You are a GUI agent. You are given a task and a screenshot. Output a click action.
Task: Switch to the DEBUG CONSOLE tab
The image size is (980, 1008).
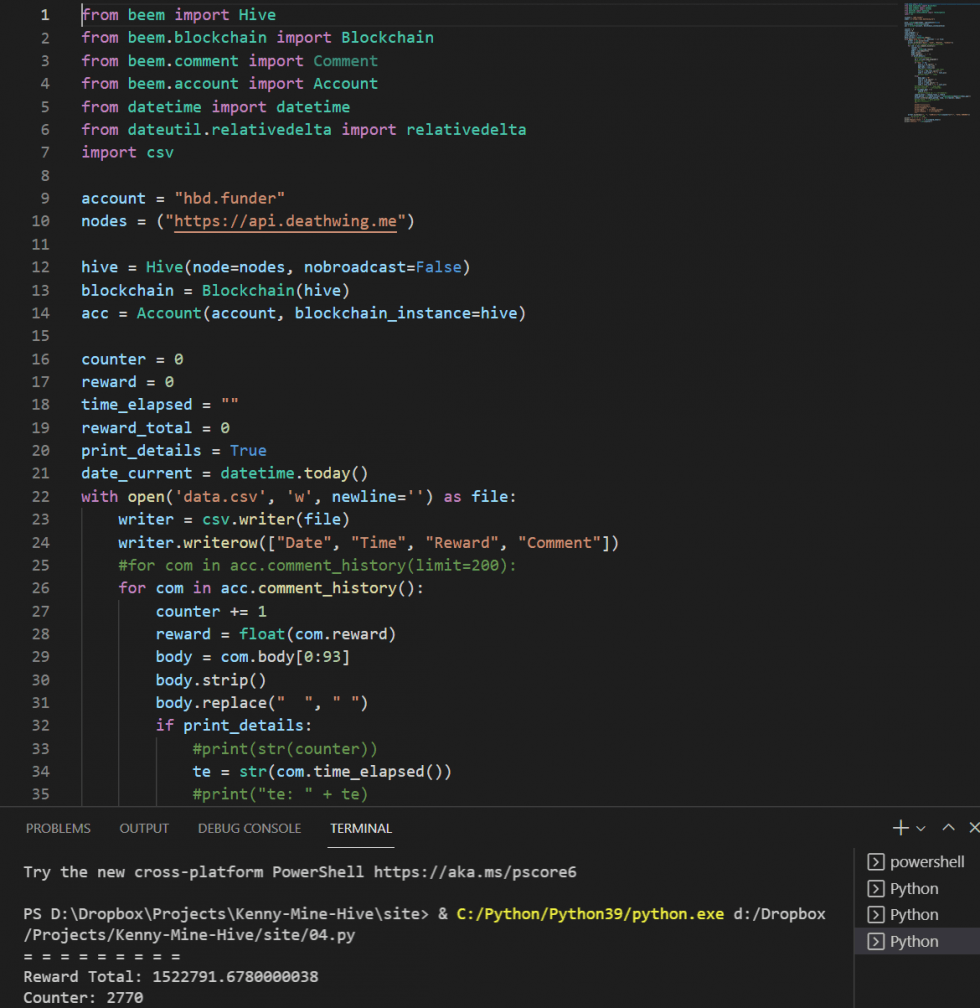[x=249, y=828]
